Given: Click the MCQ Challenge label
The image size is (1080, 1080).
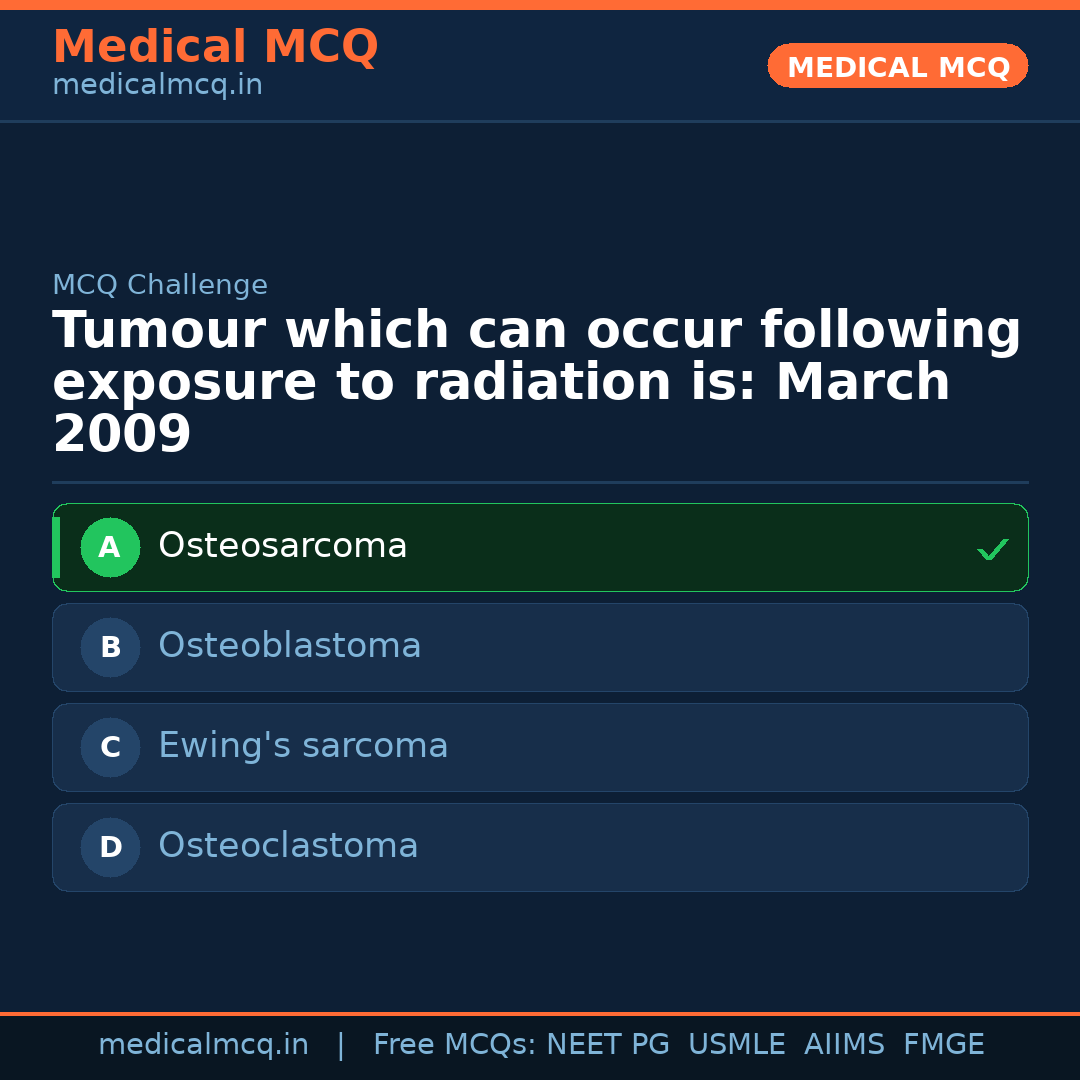Looking at the screenshot, I should click(160, 284).
